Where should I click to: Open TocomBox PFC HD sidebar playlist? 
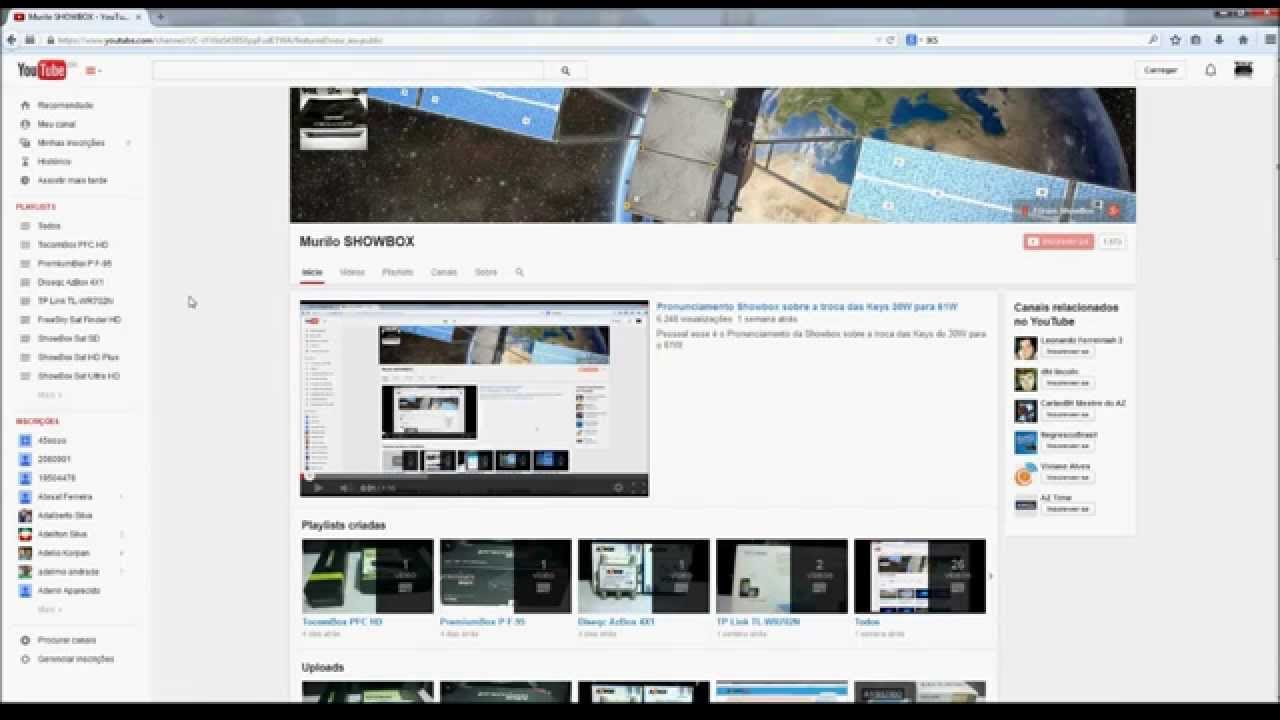coord(72,245)
